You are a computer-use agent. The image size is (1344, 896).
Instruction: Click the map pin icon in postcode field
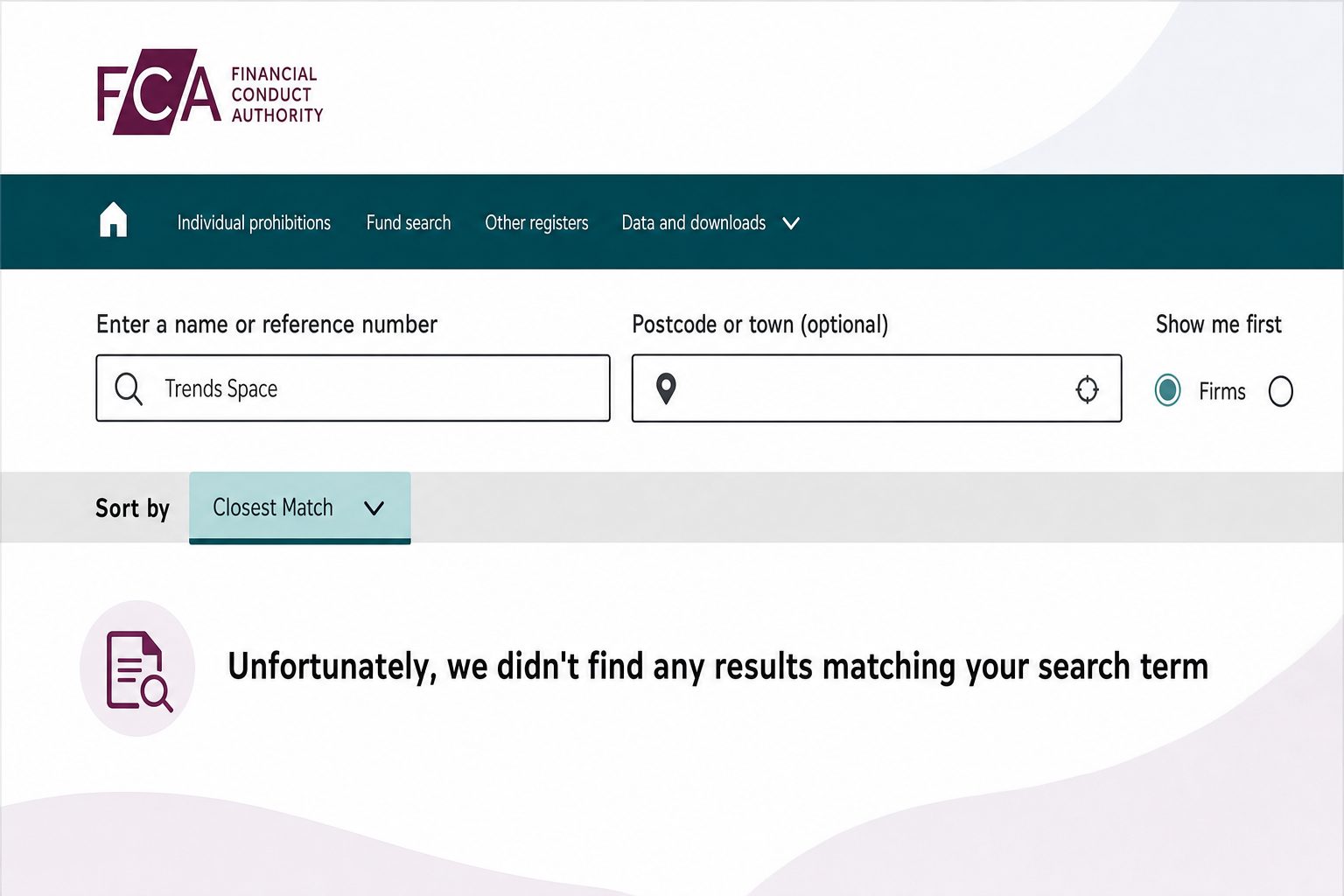click(x=666, y=388)
